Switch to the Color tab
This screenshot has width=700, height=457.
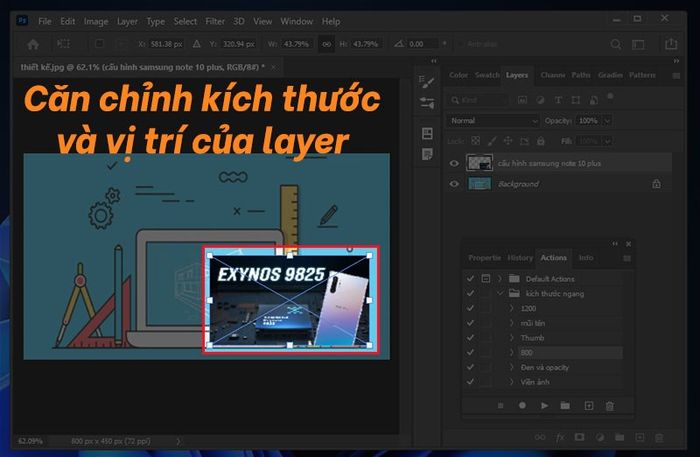[458, 75]
